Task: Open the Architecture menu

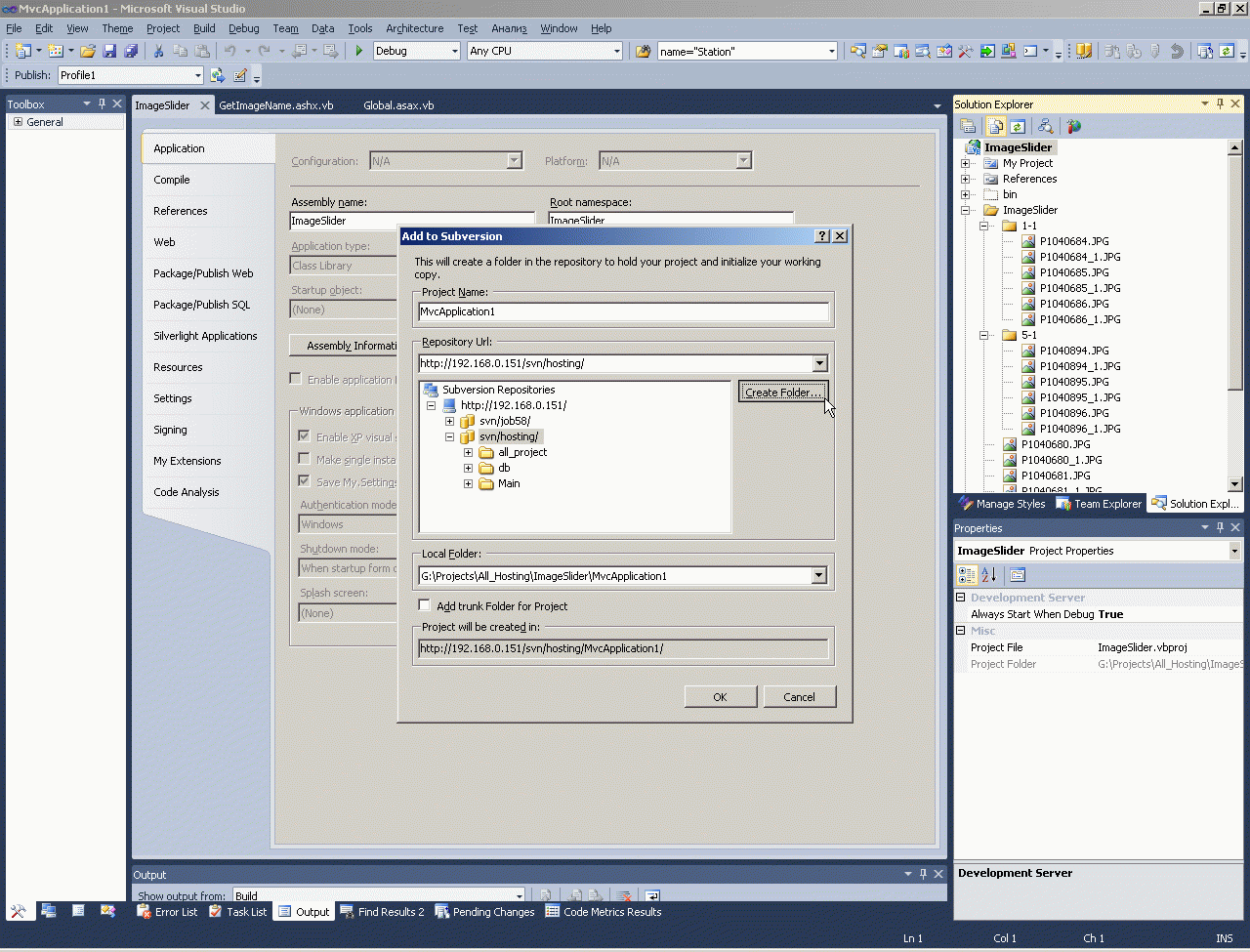Action: 414,28
